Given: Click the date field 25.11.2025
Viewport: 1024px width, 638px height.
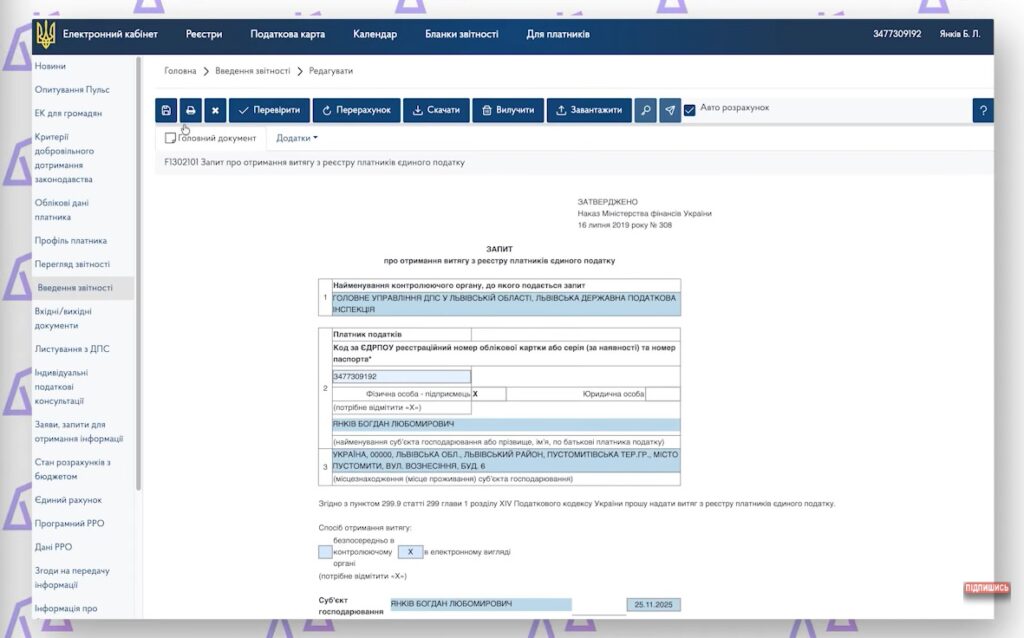Looking at the screenshot, I should coord(653,605).
